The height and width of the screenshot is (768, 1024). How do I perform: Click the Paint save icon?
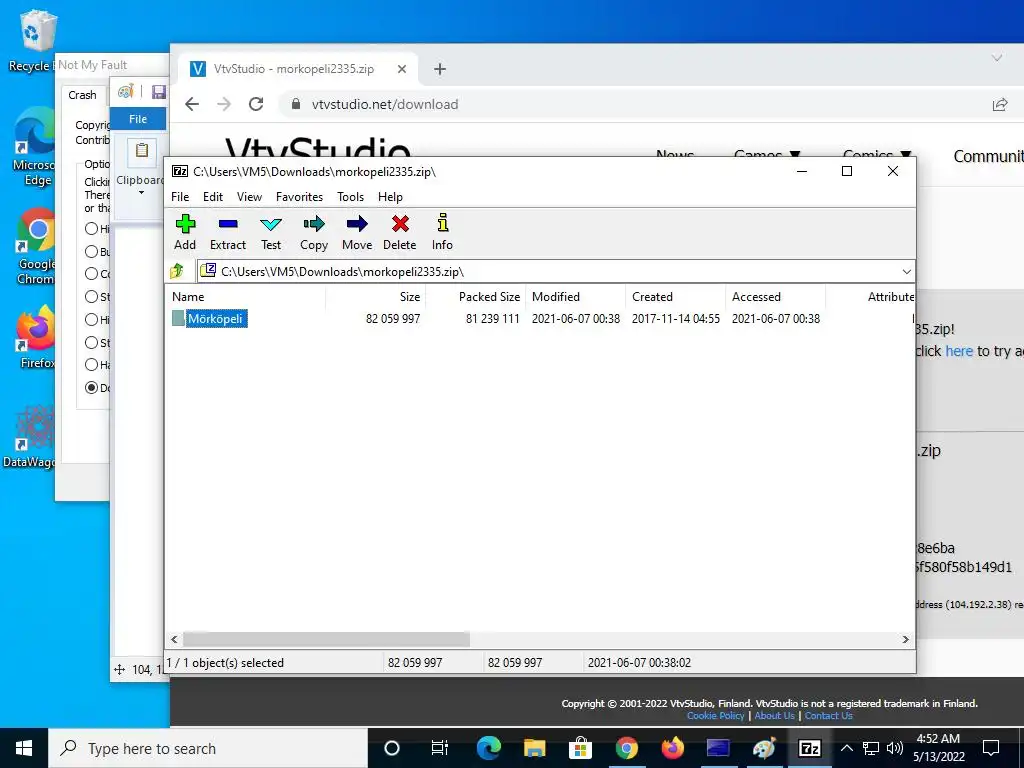coord(159,92)
